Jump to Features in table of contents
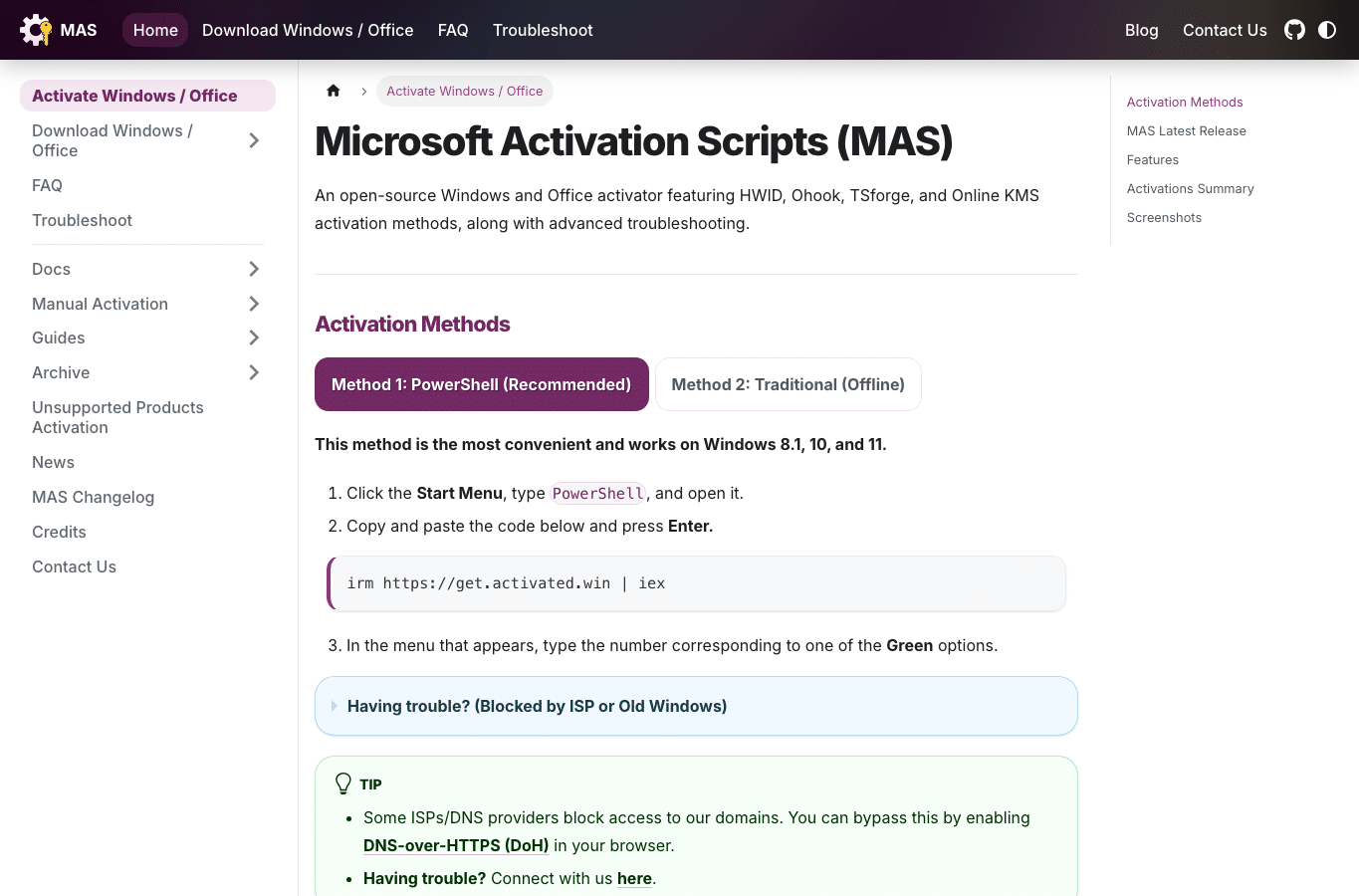This screenshot has height=896, width=1359. click(x=1153, y=159)
